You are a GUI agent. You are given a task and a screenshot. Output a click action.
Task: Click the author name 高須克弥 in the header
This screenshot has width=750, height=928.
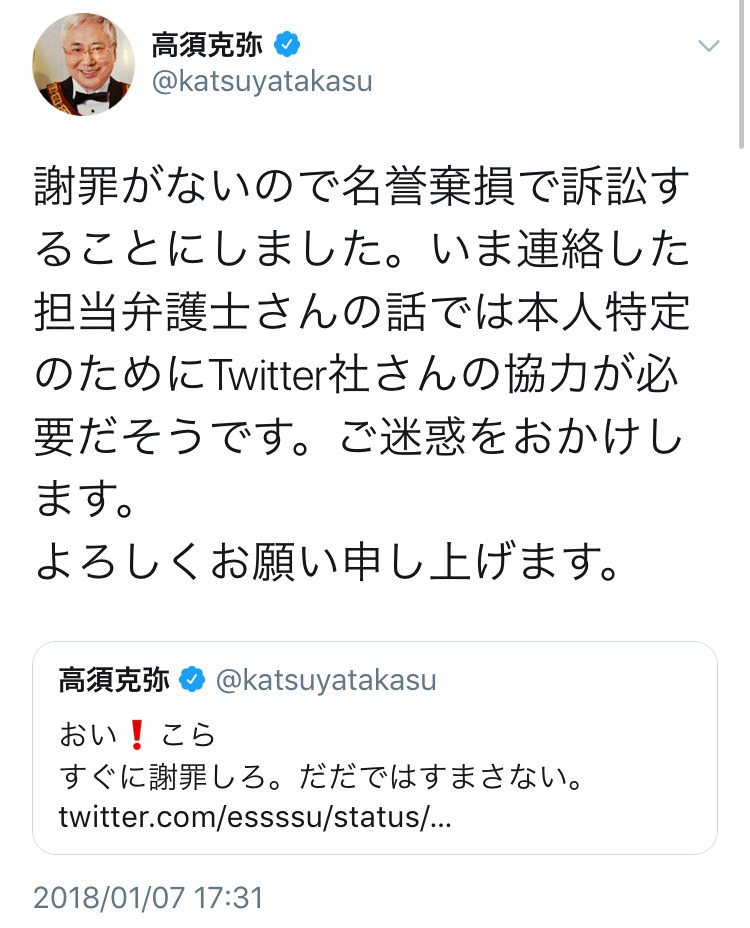coord(207,45)
